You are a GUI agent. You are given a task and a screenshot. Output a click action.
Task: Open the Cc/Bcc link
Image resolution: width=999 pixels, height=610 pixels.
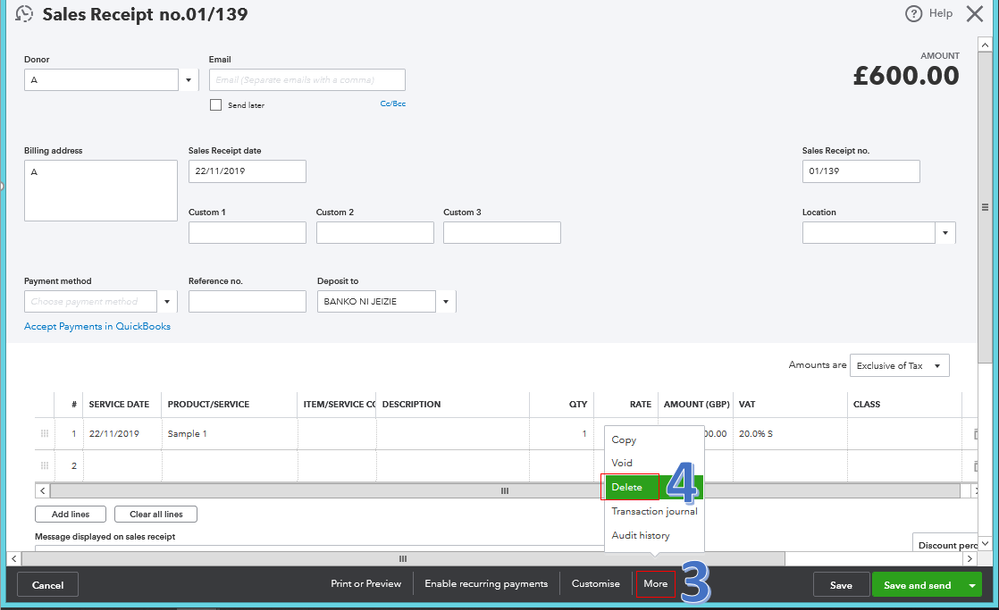coord(392,103)
